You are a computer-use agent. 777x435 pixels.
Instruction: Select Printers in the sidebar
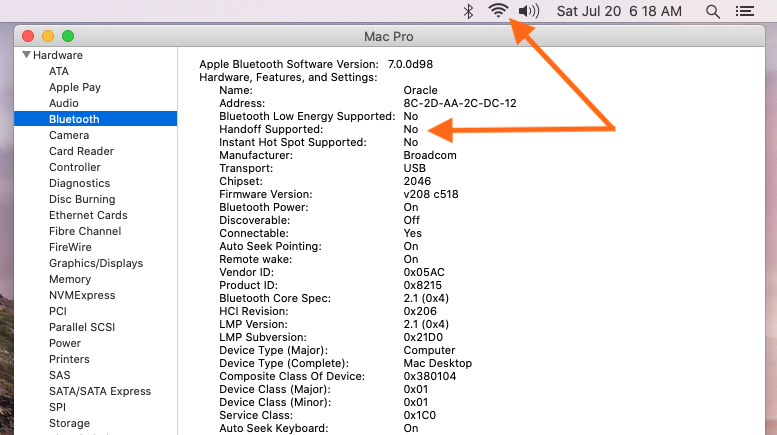click(x=69, y=359)
